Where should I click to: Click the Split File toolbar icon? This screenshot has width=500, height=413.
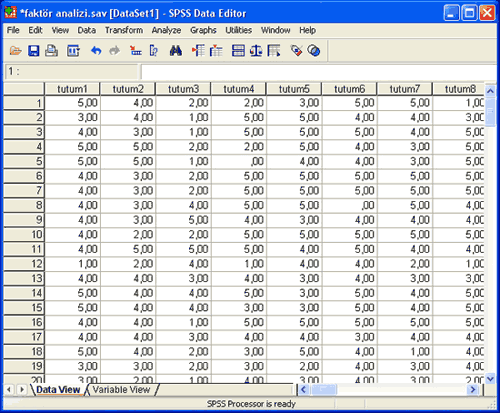pyautogui.click(x=238, y=51)
